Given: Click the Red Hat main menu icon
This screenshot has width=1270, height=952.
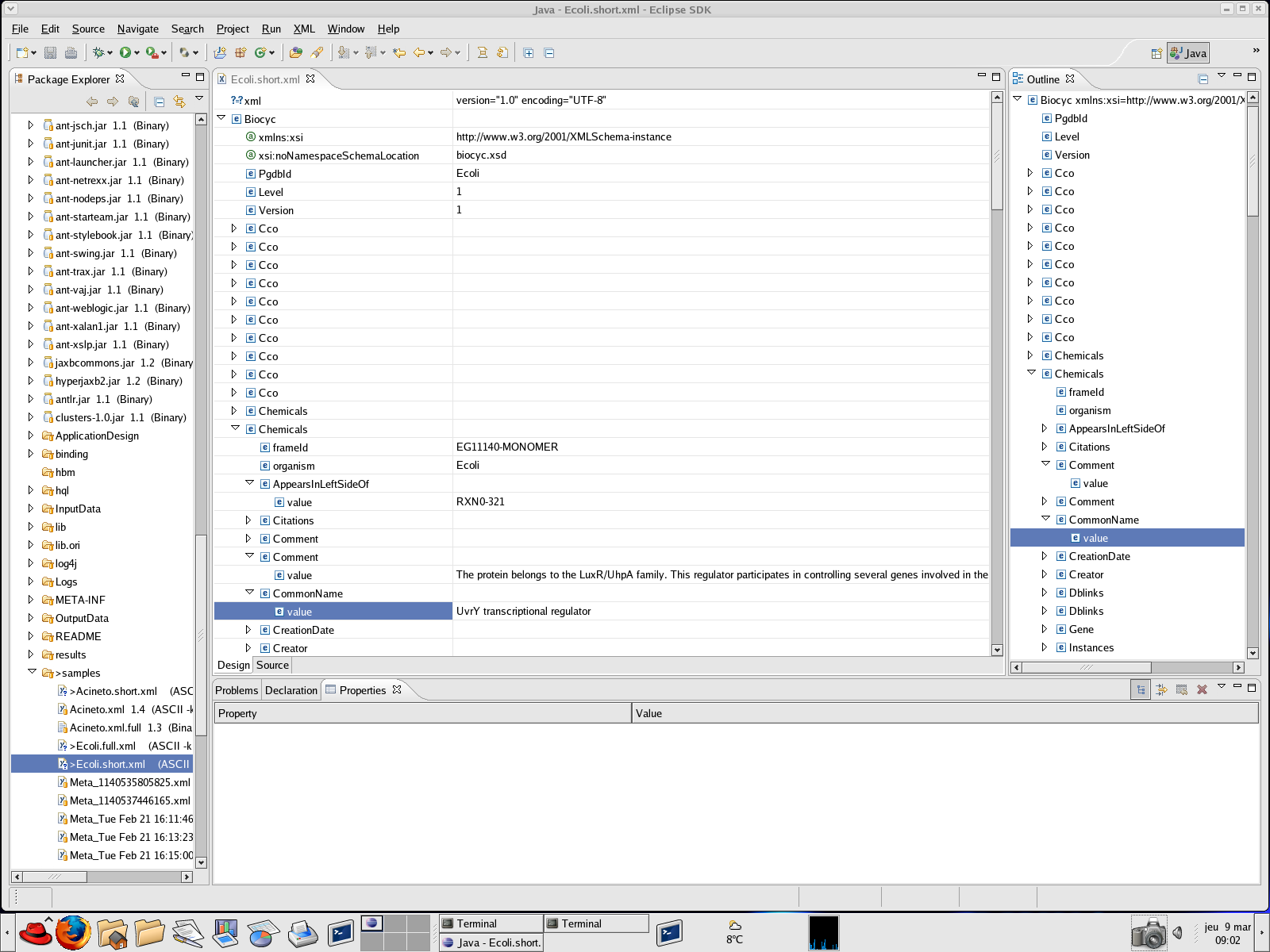Looking at the screenshot, I should click(36, 932).
